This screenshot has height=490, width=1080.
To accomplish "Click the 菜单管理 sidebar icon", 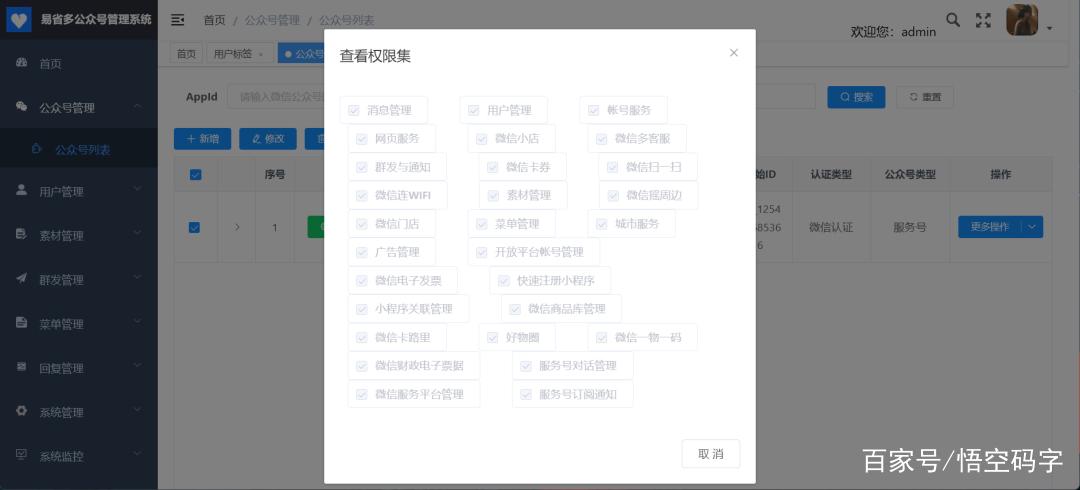I will 21,323.
